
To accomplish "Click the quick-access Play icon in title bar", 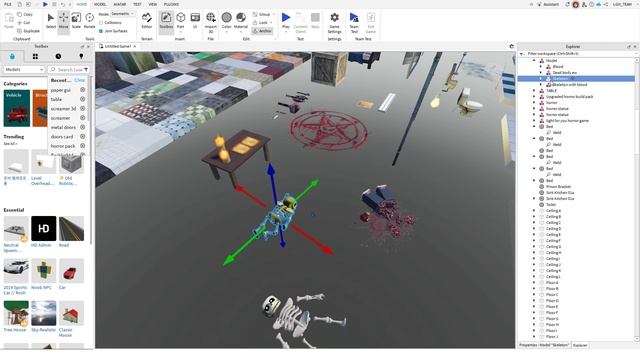I will pyautogui.click(x=45, y=4).
